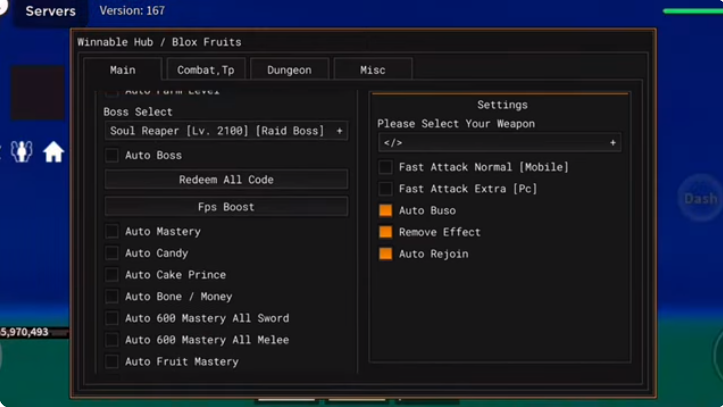This screenshot has width=723, height=407.
Task: Tap the crew members icon
Action: click(22, 151)
